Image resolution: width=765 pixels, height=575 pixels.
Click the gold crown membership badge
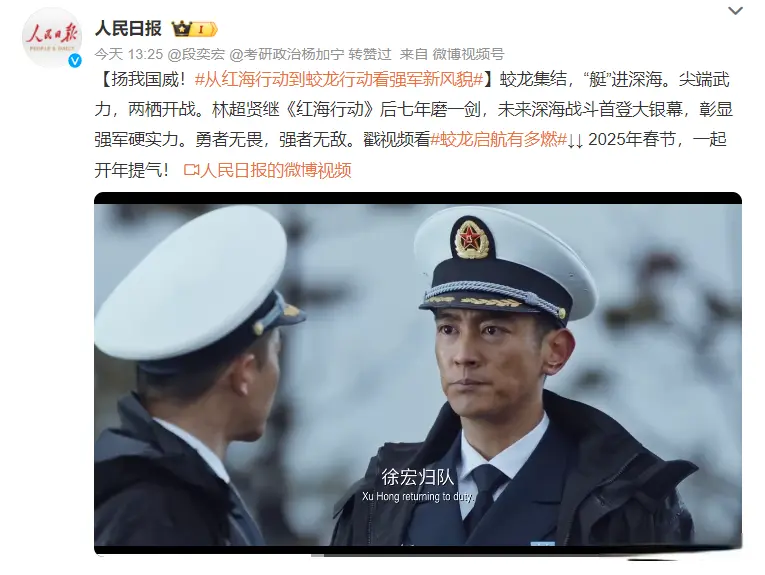(194, 29)
